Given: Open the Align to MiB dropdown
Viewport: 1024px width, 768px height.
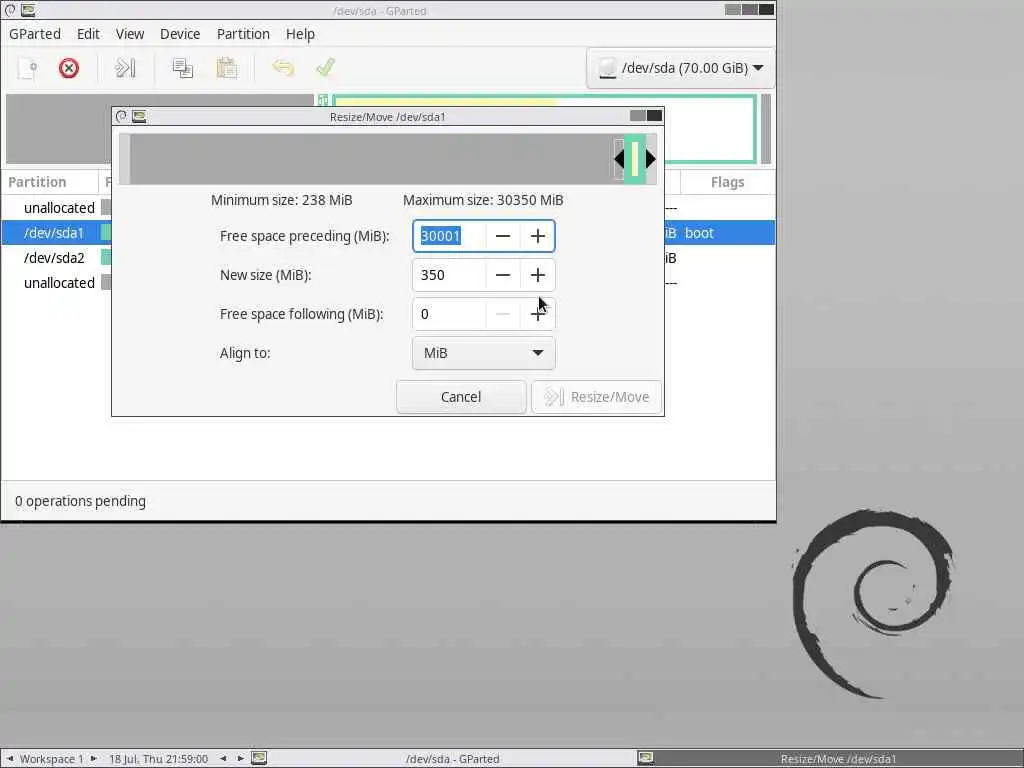Looking at the screenshot, I should click(484, 353).
